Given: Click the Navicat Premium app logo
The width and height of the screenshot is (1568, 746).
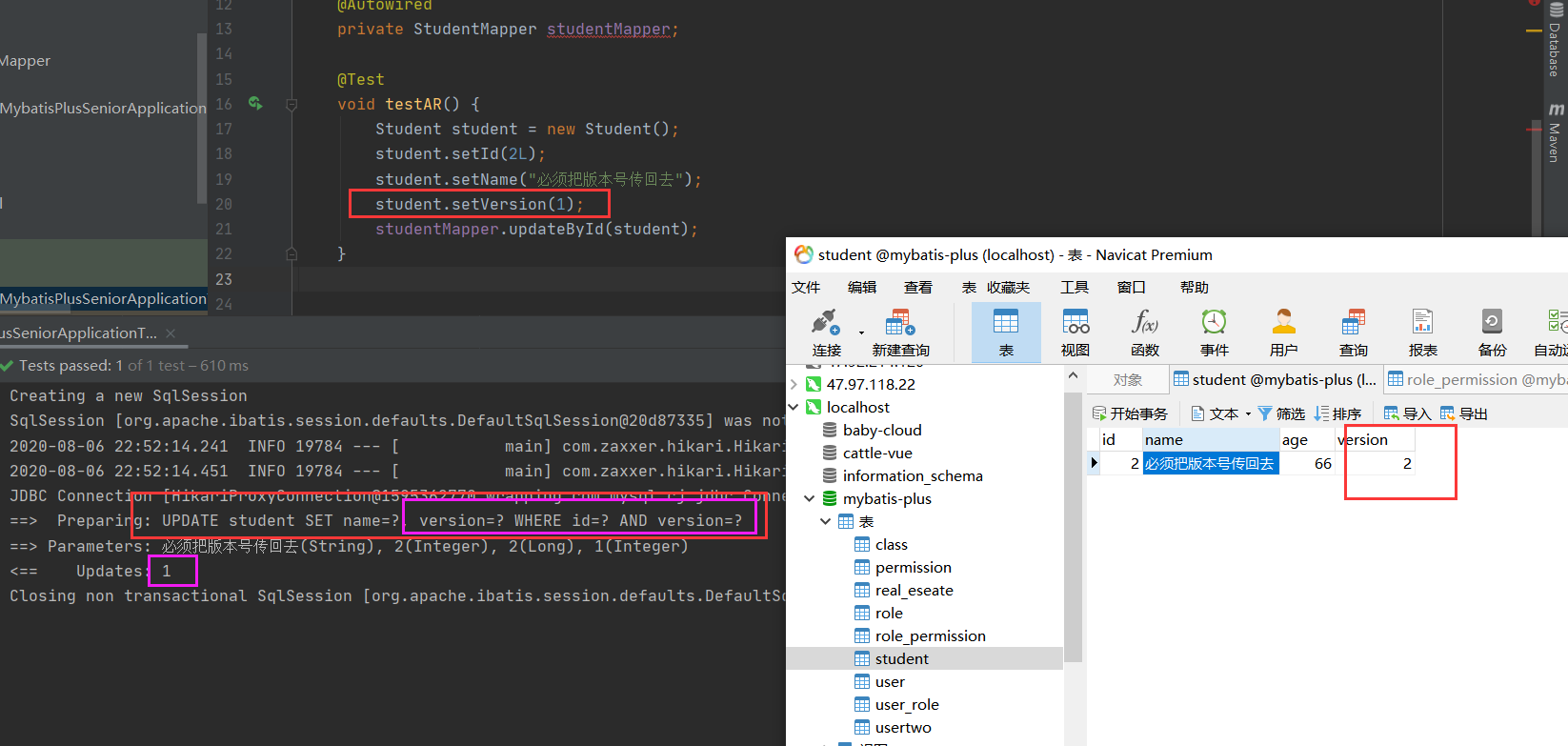Looking at the screenshot, I should coord(804,254).
